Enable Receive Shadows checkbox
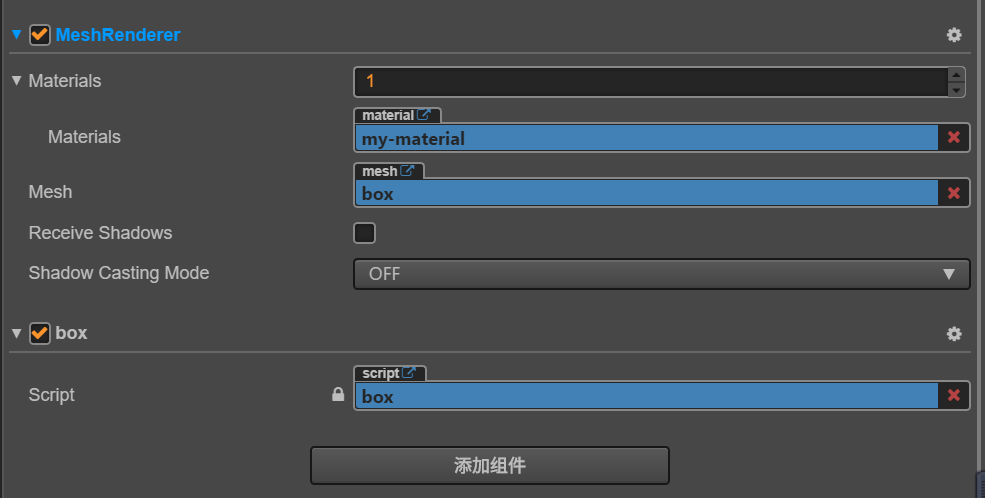 pos(364,233)
